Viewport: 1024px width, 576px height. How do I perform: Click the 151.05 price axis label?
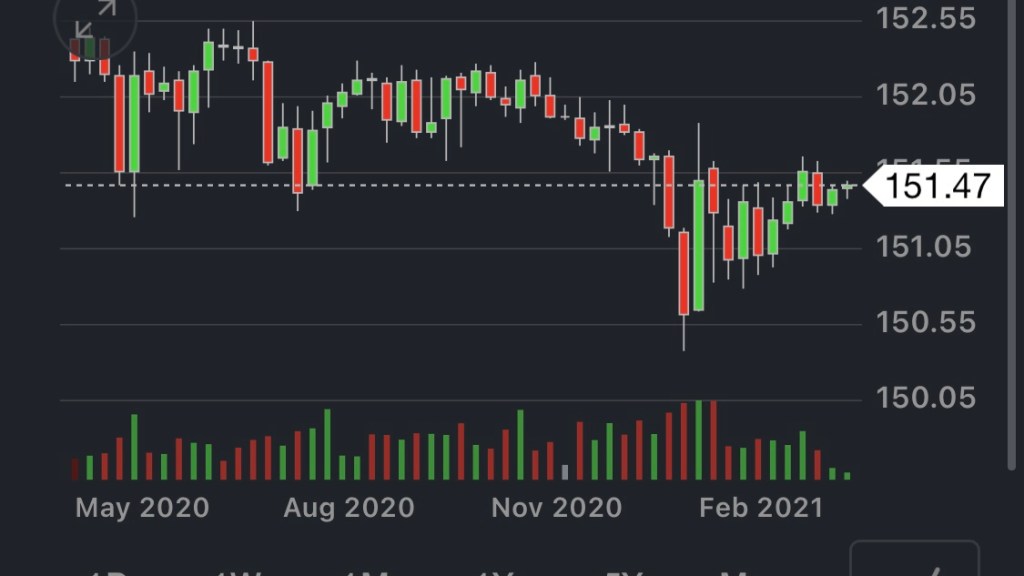[926, 246]
